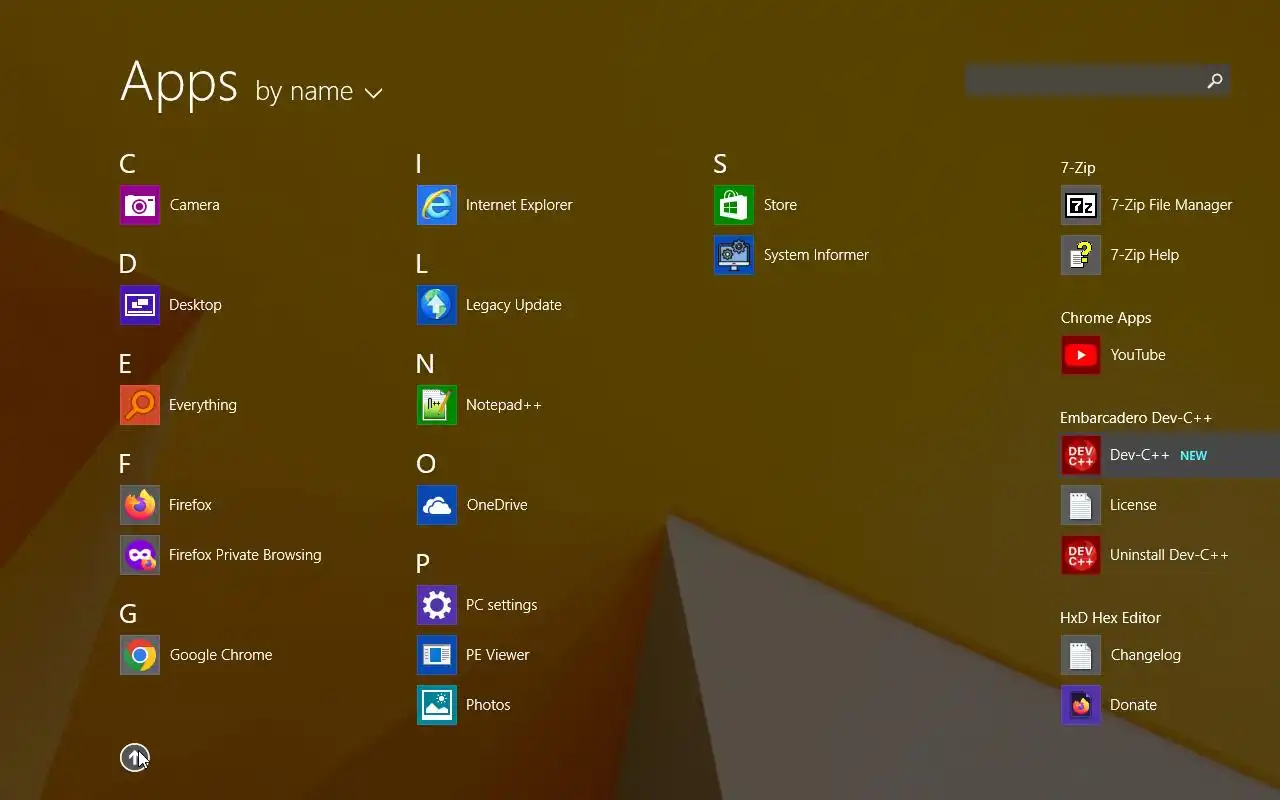The height and width of the screenshot is (800, 1280).
Task: Click the Chrome Apps group header
Action: (1106, 318)
